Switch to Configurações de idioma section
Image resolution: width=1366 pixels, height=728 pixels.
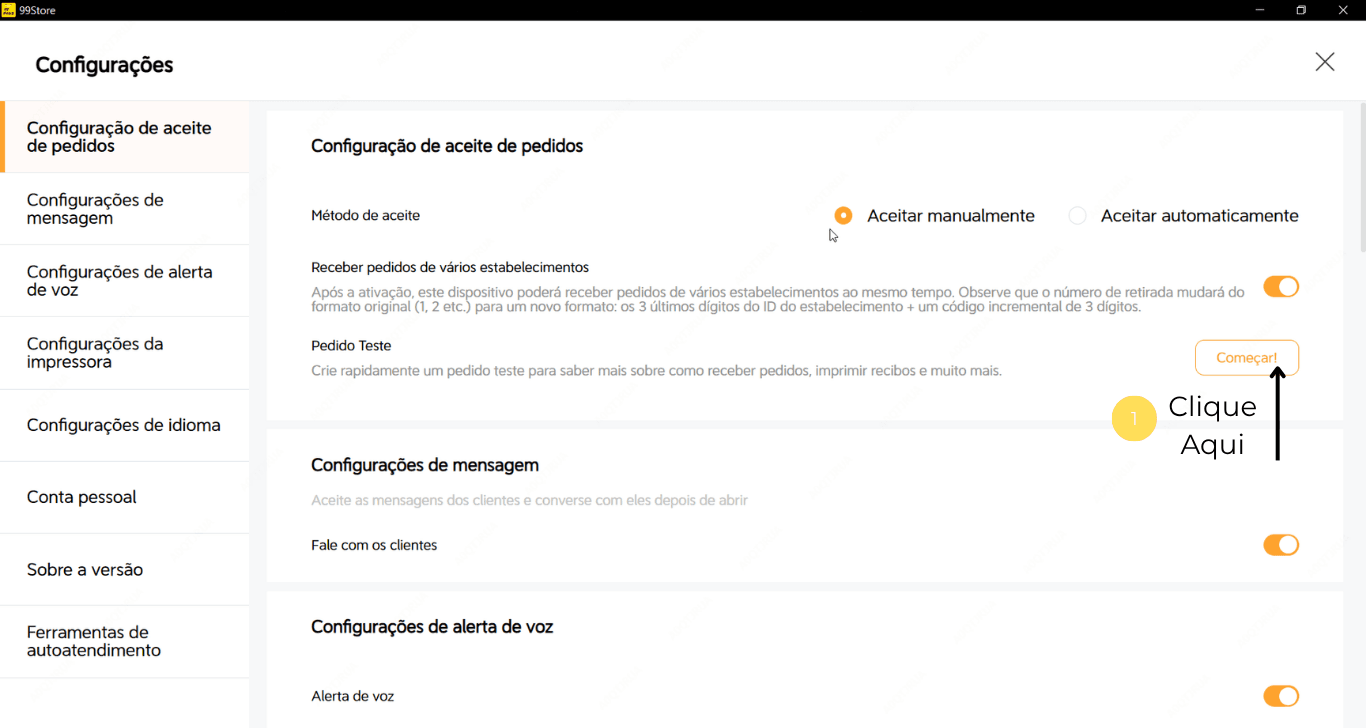124,425
